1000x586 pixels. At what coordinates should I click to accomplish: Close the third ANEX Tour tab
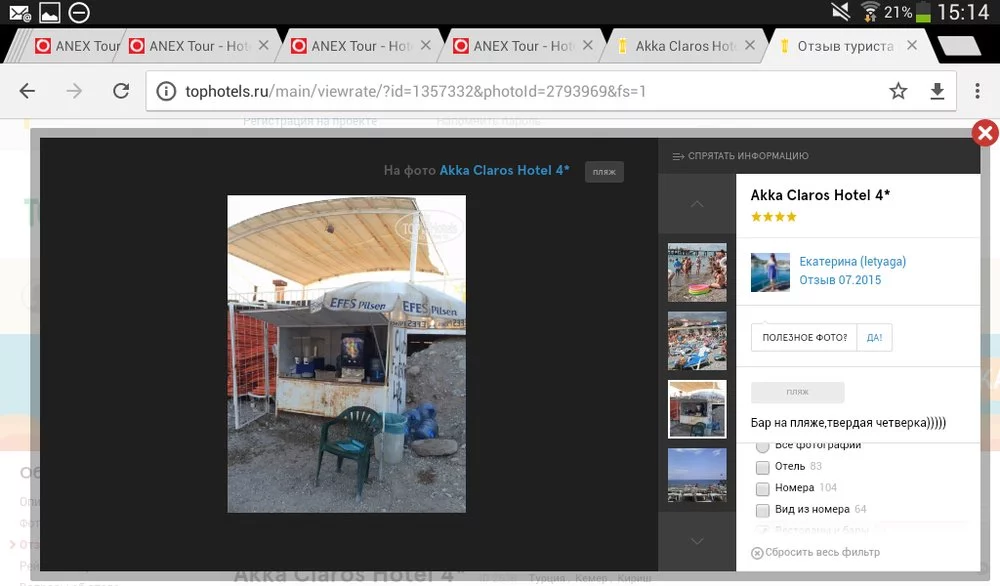pyautogui.click(x=425, y=45)
